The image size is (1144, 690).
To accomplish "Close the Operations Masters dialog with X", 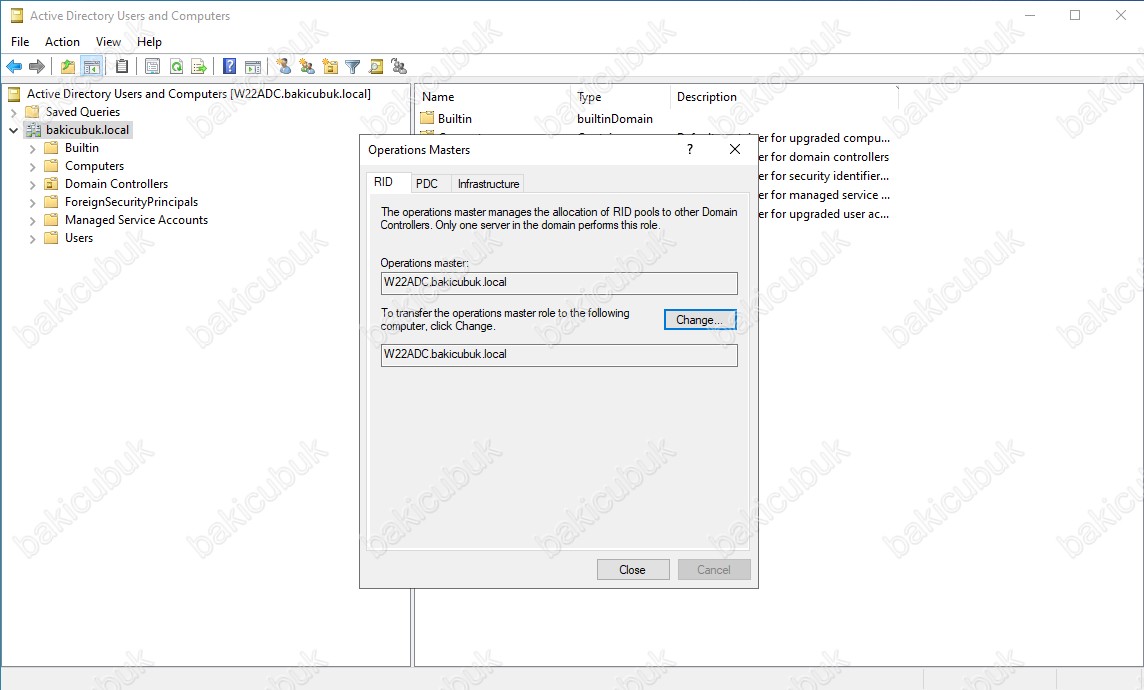I will pyautogui.click(x=735, y=150).
